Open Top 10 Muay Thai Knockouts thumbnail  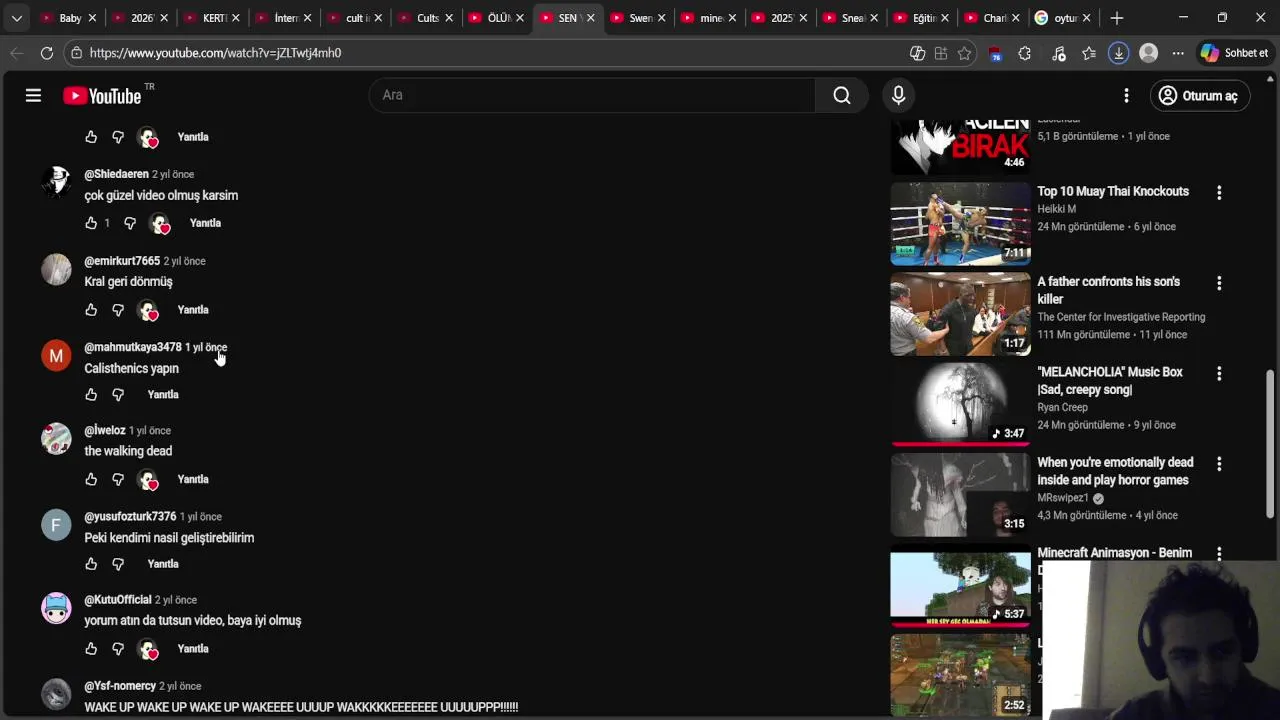(x=960, y=223)
